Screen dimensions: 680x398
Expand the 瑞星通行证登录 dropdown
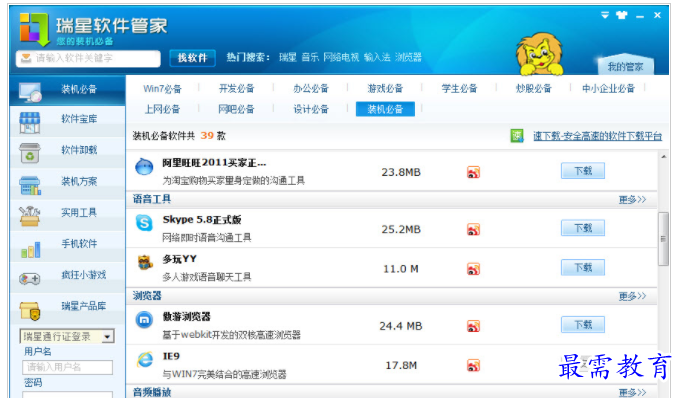pyautogui.click(x=108, y=336)
